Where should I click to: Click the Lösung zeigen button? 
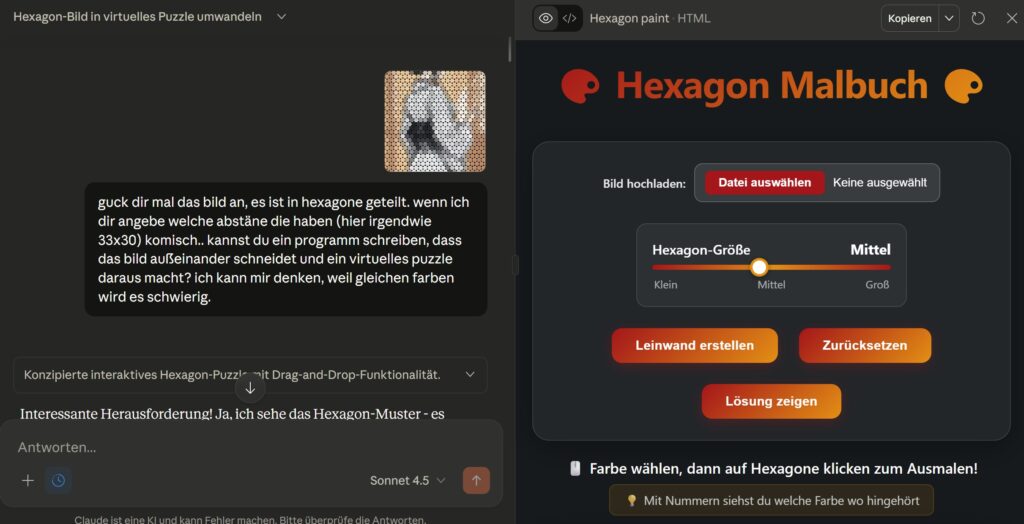pyautogui.click(x=771, y=401)
